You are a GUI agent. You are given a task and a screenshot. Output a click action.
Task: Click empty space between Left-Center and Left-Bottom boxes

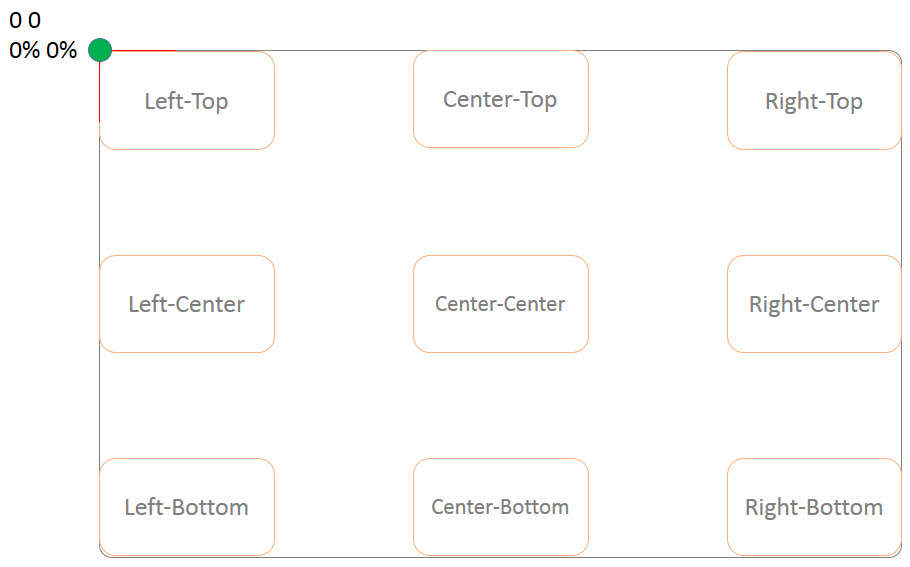[187, 406]
